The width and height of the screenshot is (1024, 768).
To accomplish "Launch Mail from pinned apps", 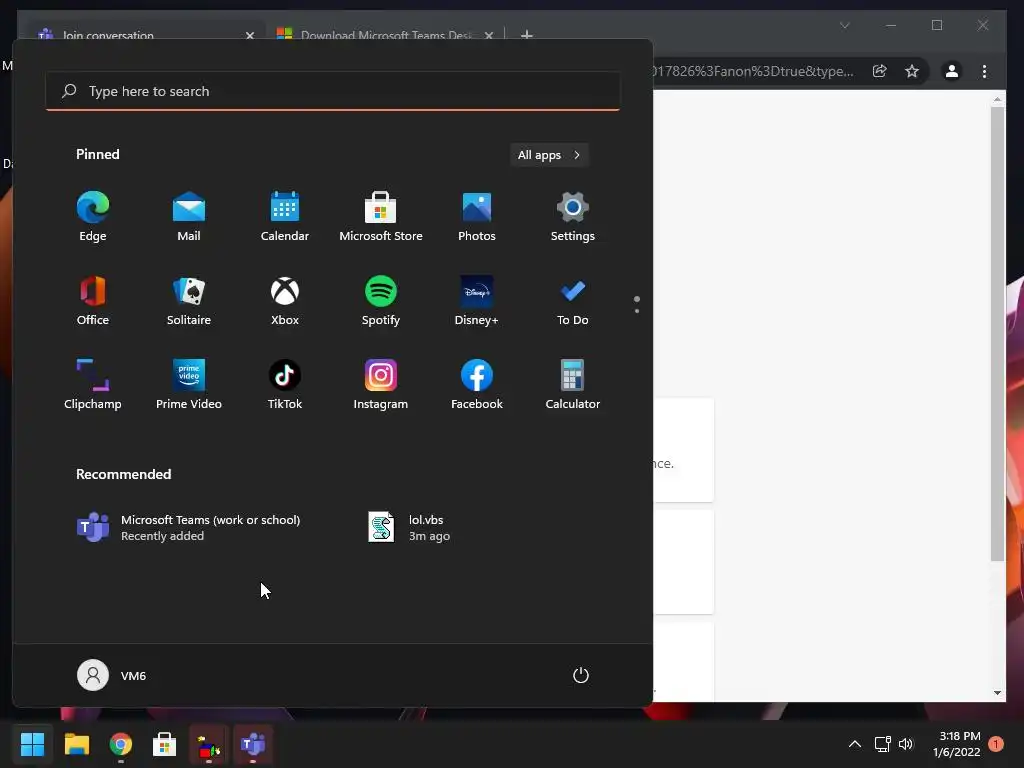I will point(189,217).
